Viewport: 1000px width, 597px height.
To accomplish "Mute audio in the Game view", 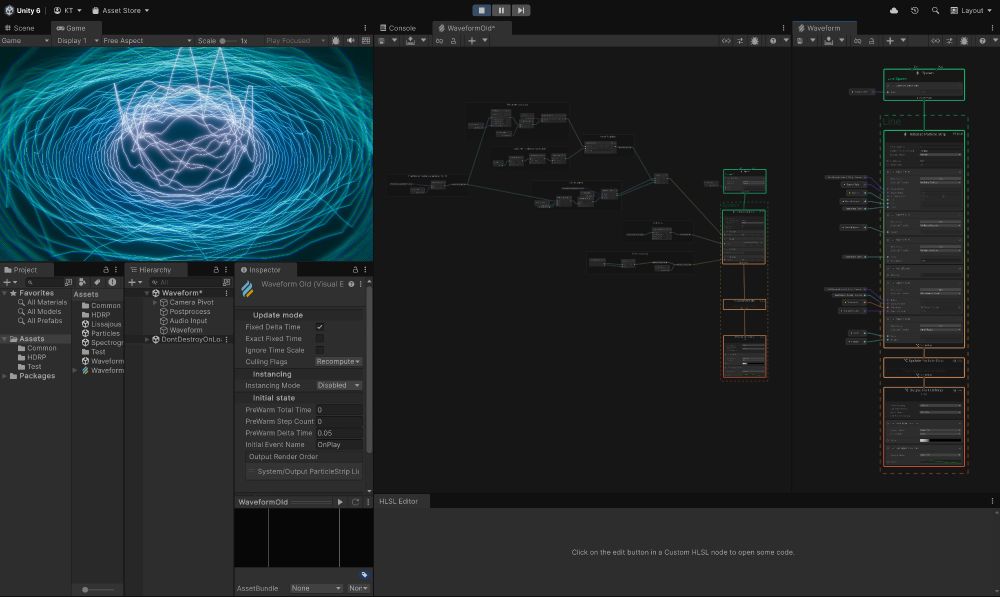I will tap(351, 40).
